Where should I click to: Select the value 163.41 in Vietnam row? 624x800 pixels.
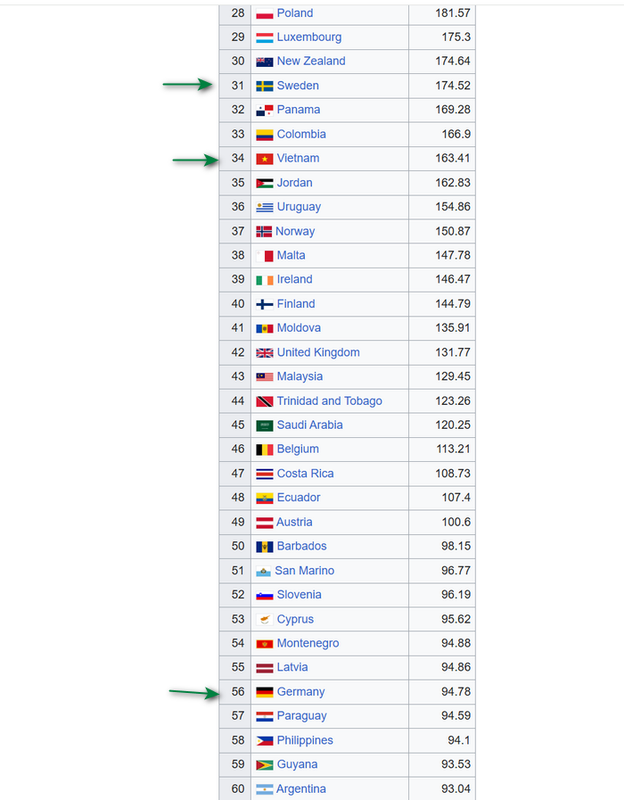tap(453, 158)
